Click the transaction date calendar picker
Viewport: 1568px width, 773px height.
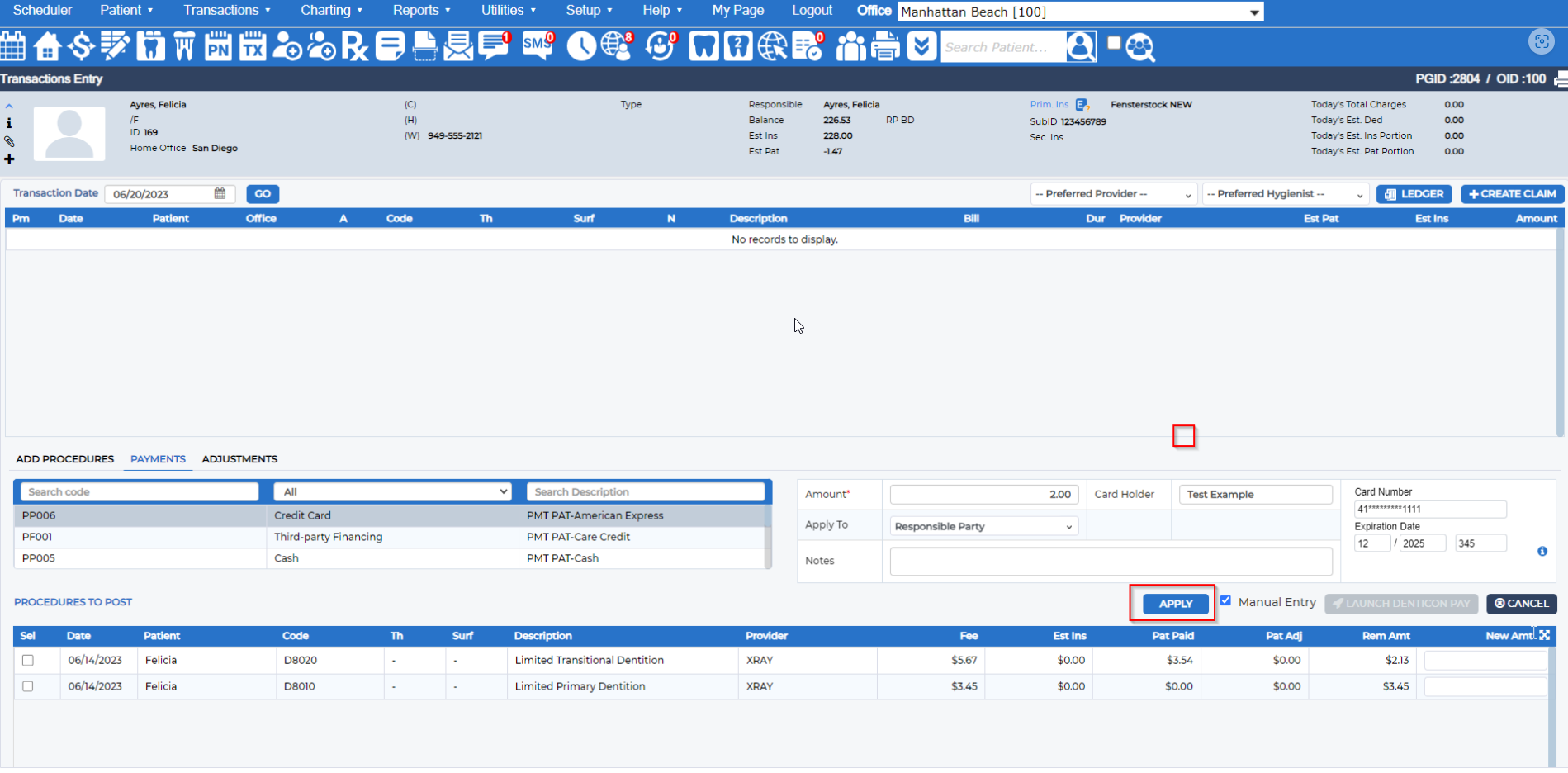click(220, 193)
